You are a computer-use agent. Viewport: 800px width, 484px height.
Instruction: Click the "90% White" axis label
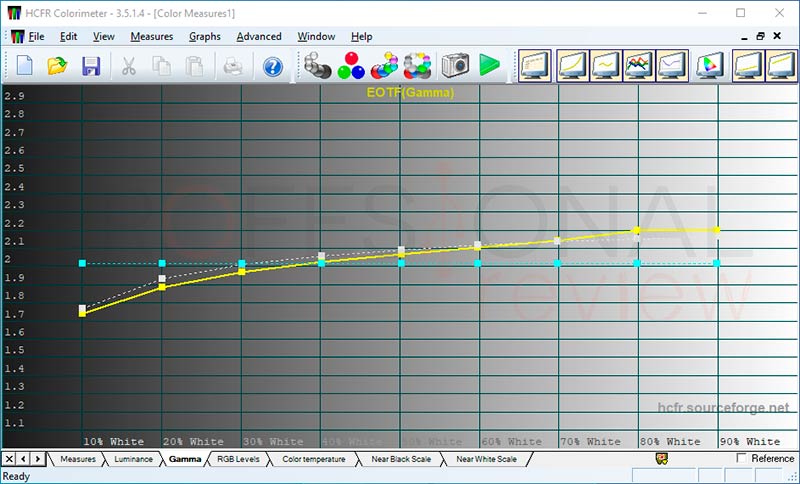[x=750, y=442]
